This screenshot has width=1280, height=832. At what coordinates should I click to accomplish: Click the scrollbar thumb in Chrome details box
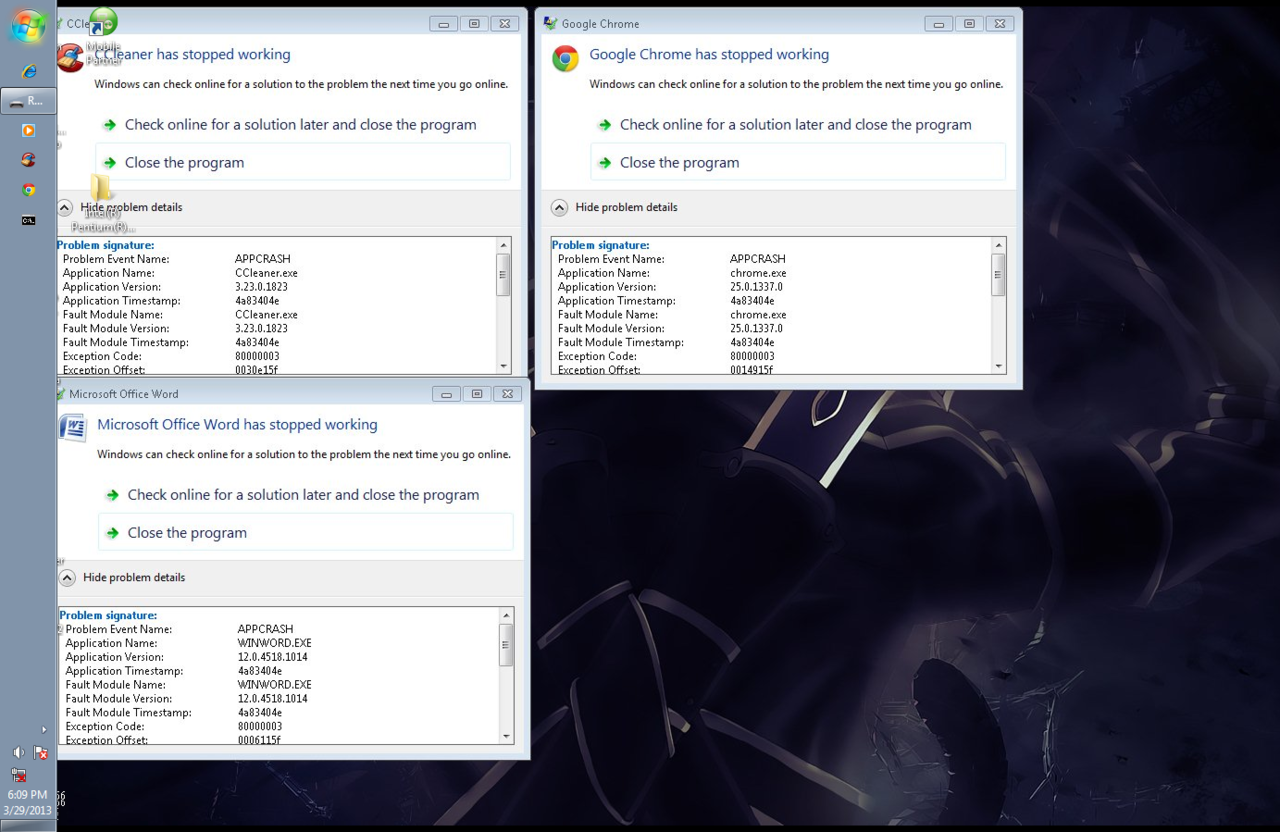(x=998, y=275)
